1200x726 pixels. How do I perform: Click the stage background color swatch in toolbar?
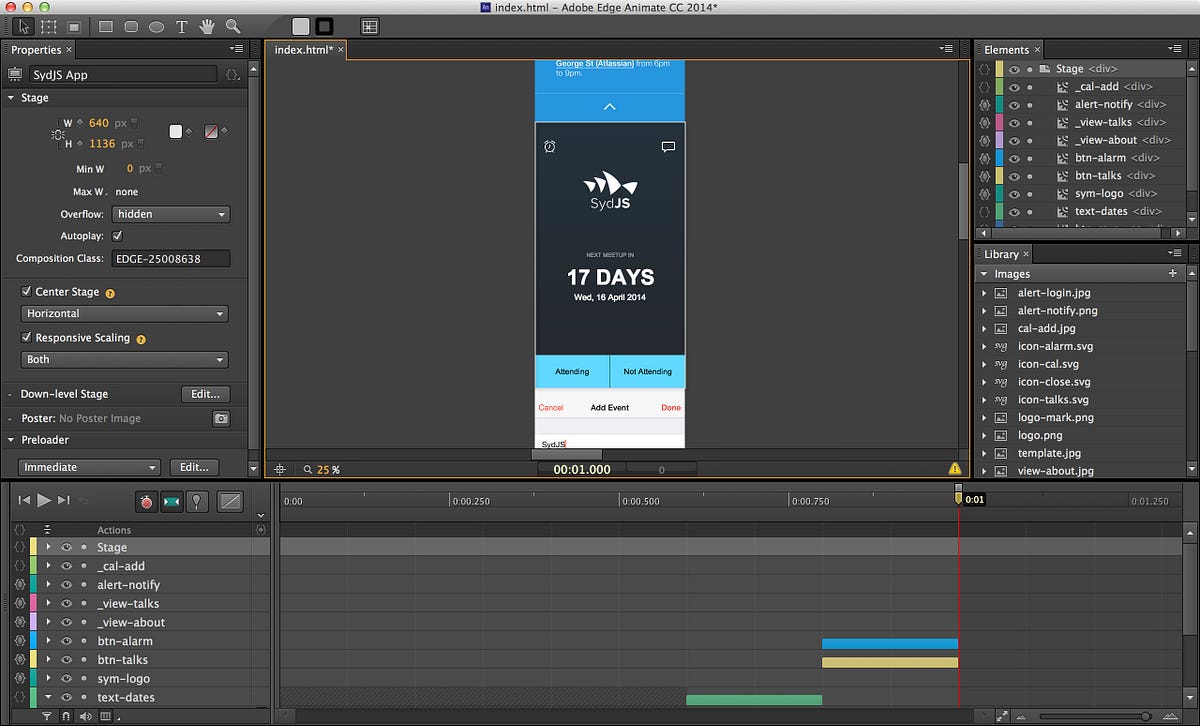(x=300, y=27)
